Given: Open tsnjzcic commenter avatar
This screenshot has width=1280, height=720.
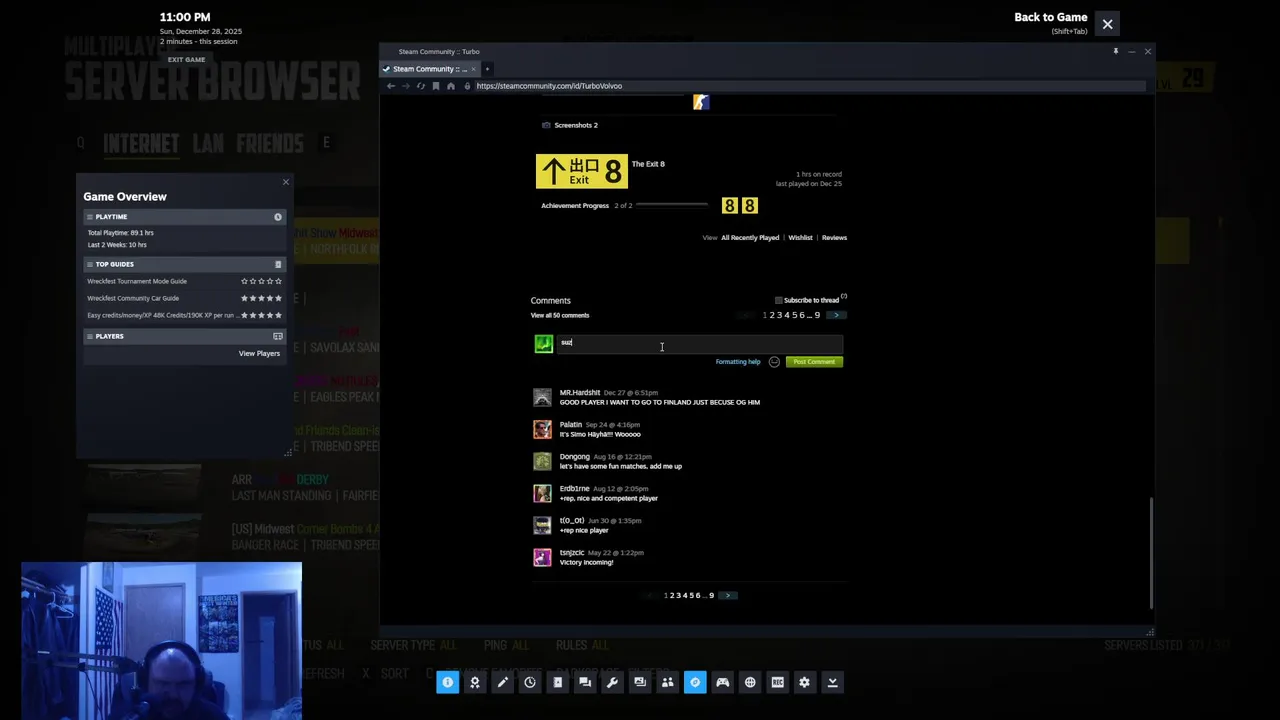Looking at the screenshot, I should pyautogui.click(x=542, y=557).
